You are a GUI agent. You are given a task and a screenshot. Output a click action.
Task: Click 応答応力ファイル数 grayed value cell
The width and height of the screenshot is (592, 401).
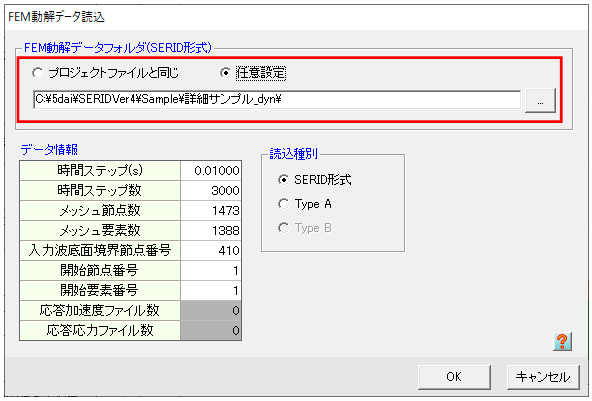211,331
